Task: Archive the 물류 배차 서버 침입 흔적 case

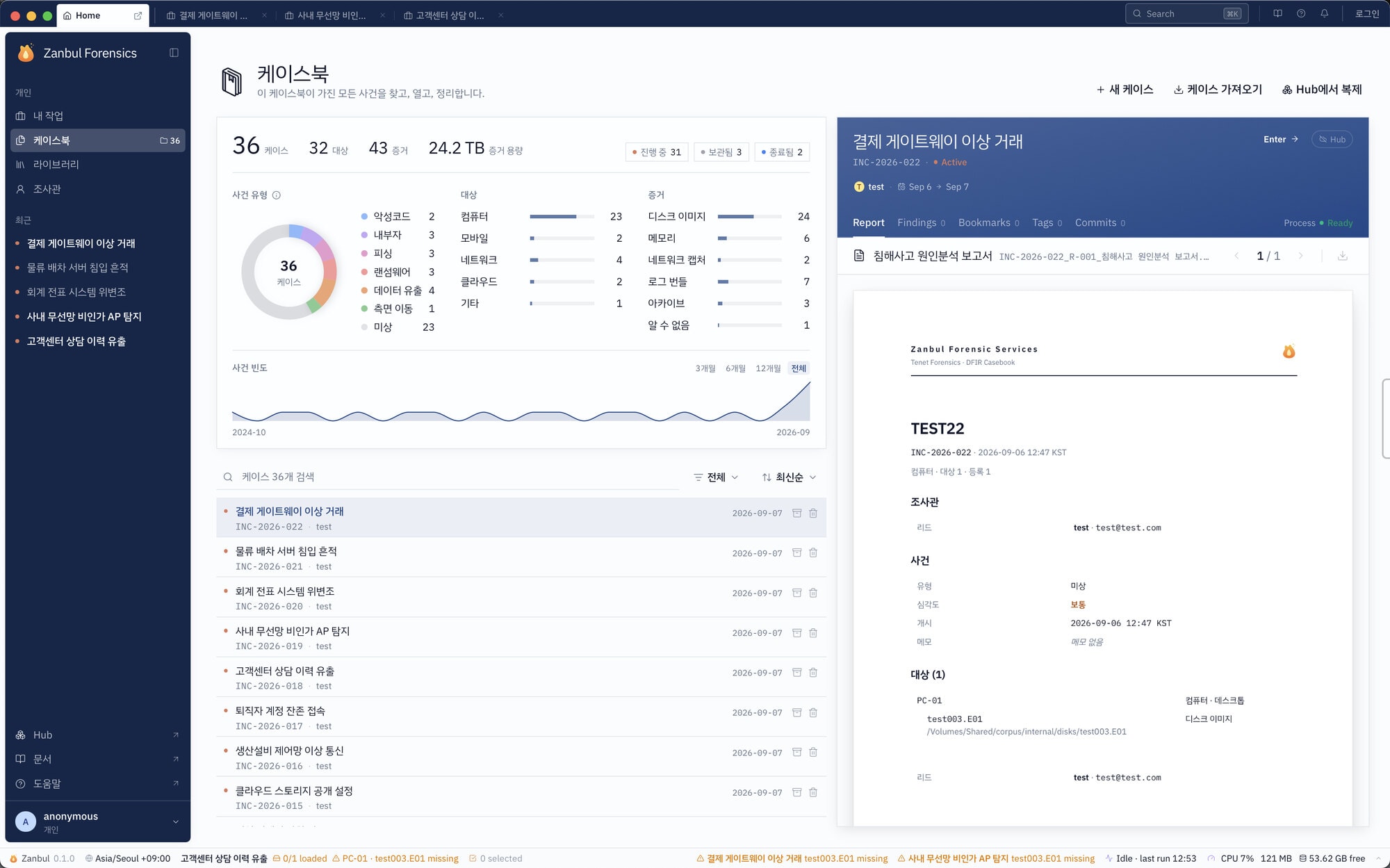Action: click(797, 553)
